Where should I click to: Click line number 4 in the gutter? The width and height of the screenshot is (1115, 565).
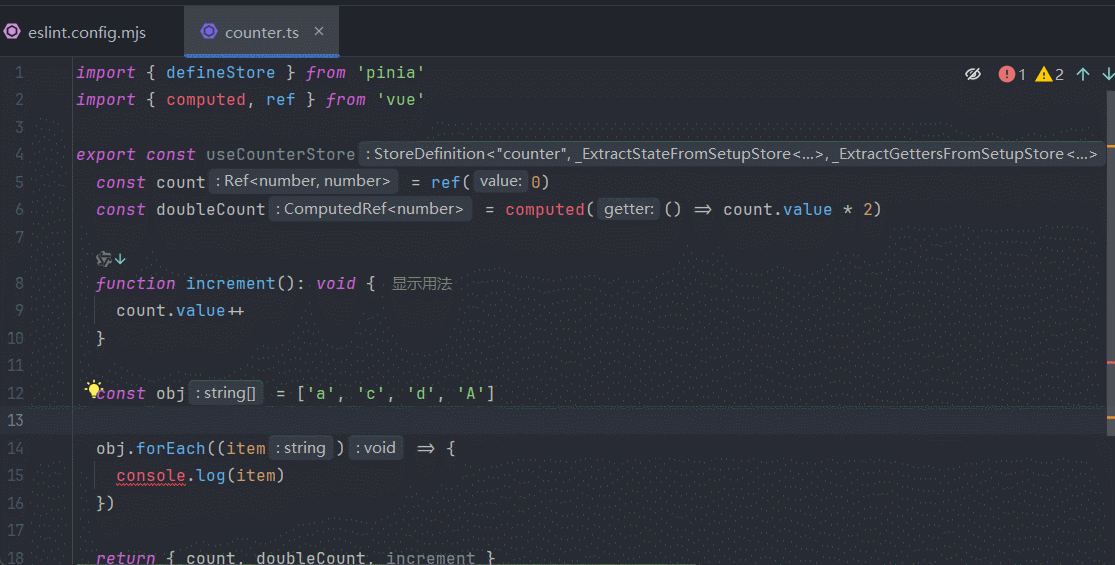[19, 154]
